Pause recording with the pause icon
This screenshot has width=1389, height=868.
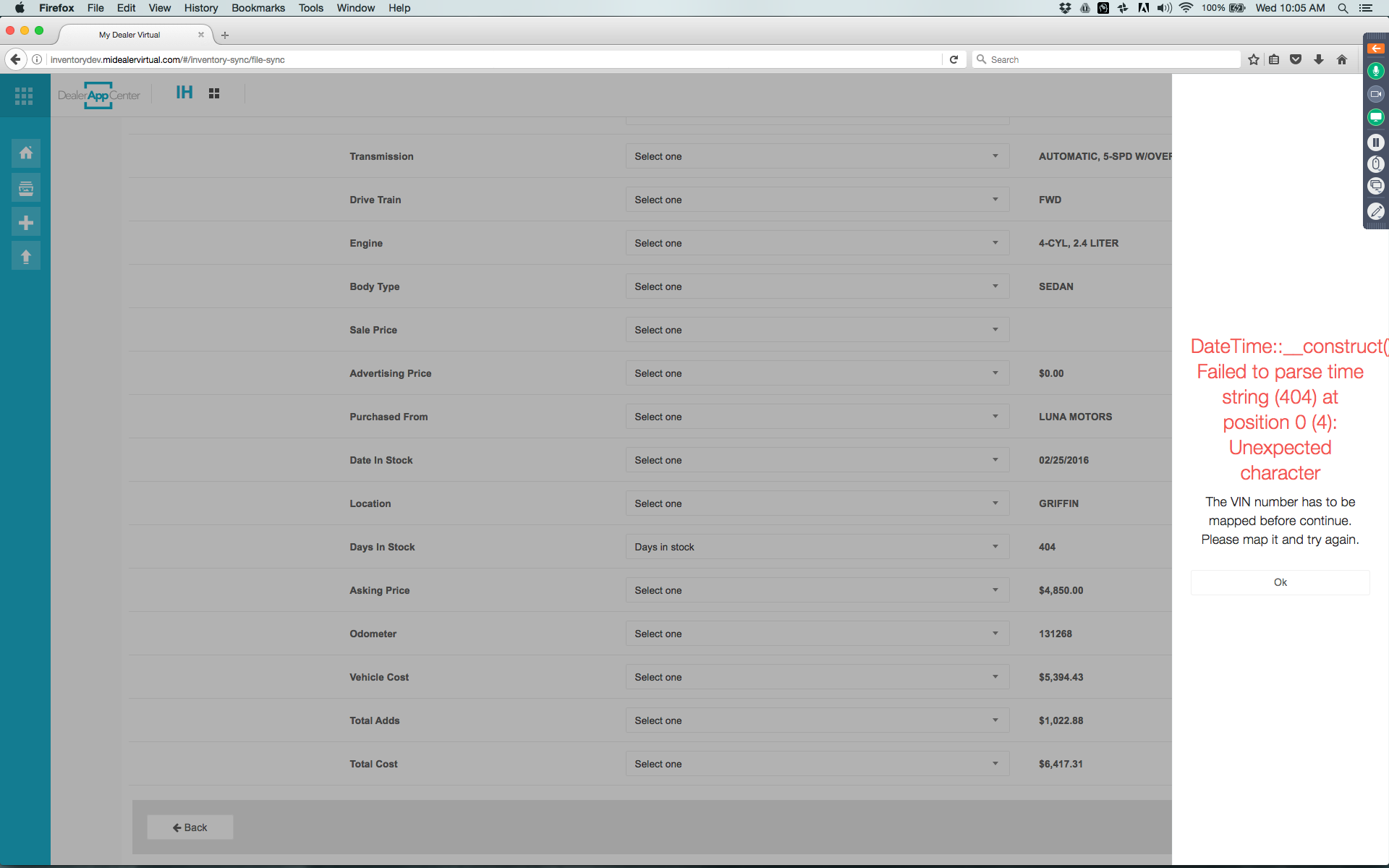click(1376, 142)
